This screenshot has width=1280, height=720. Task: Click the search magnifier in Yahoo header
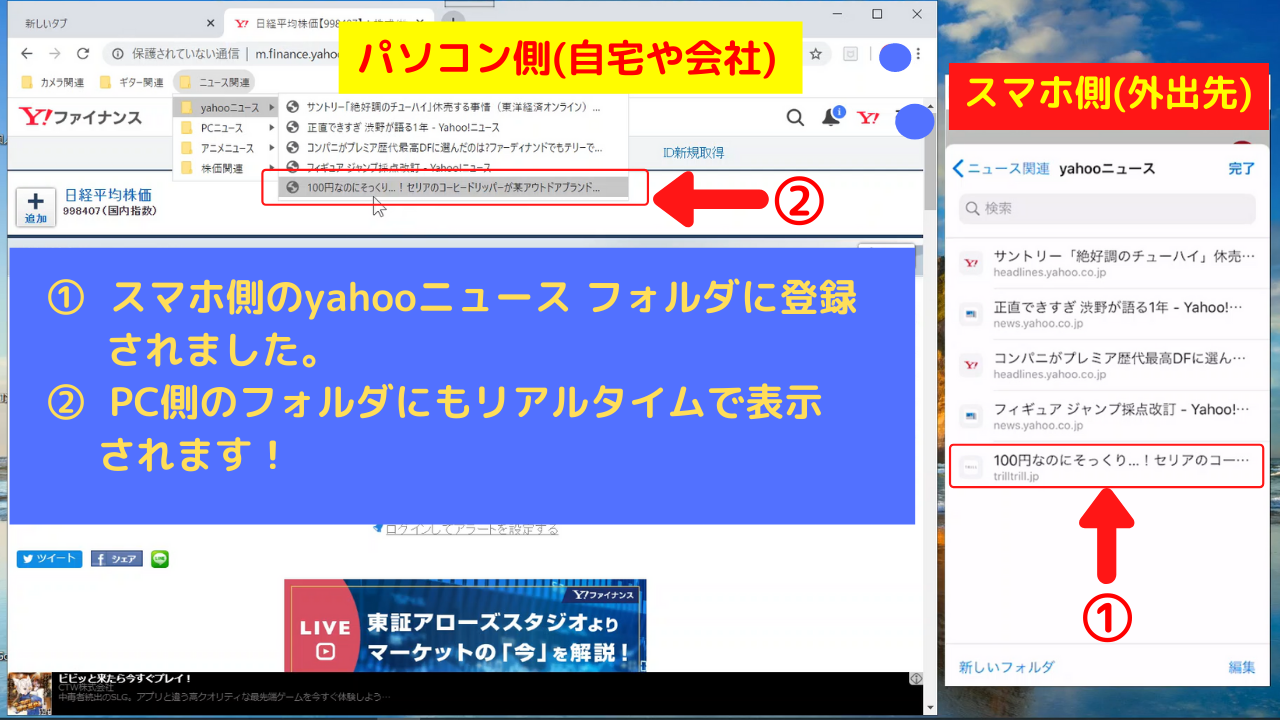click(795, 118)
